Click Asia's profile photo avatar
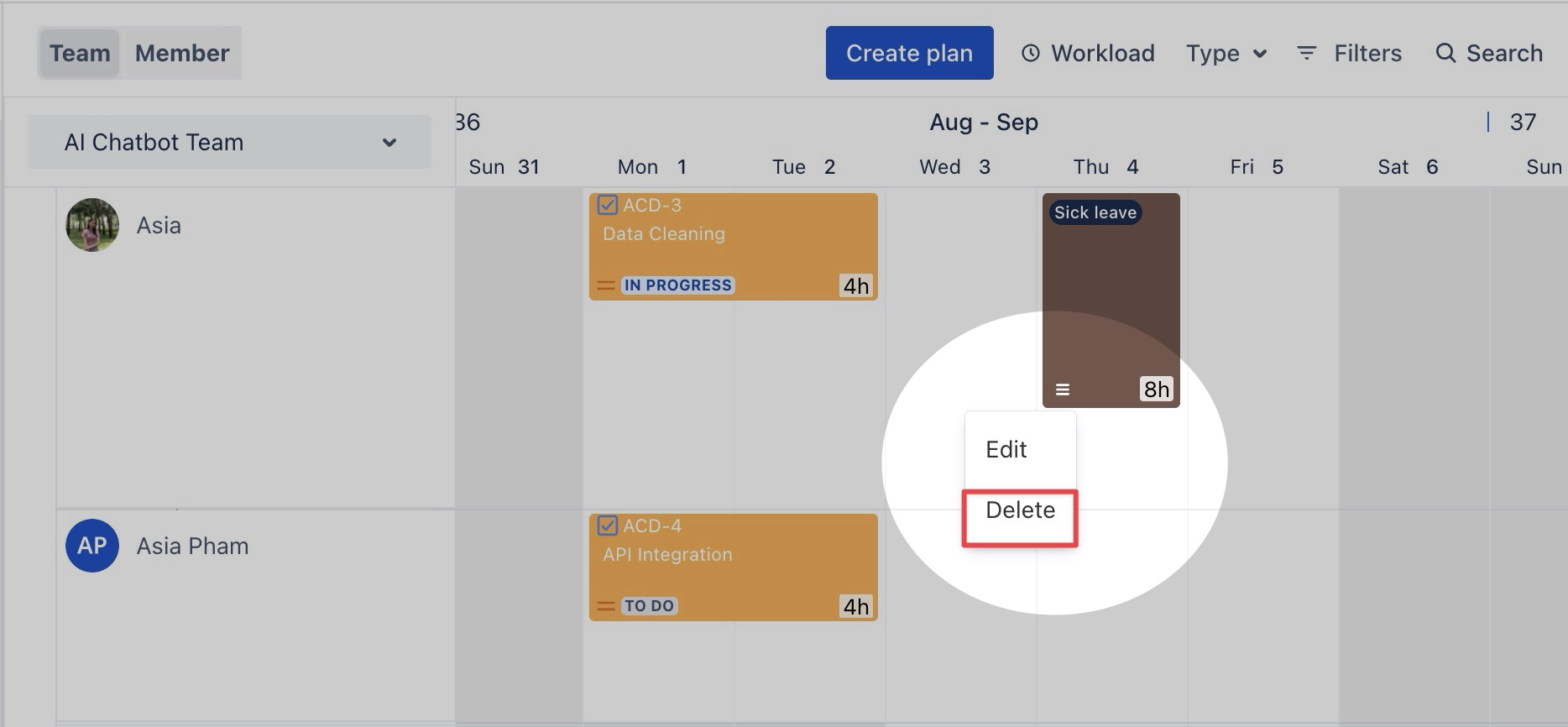The width and height of the screenshot is (1568, 727). [x=92, y=225]
